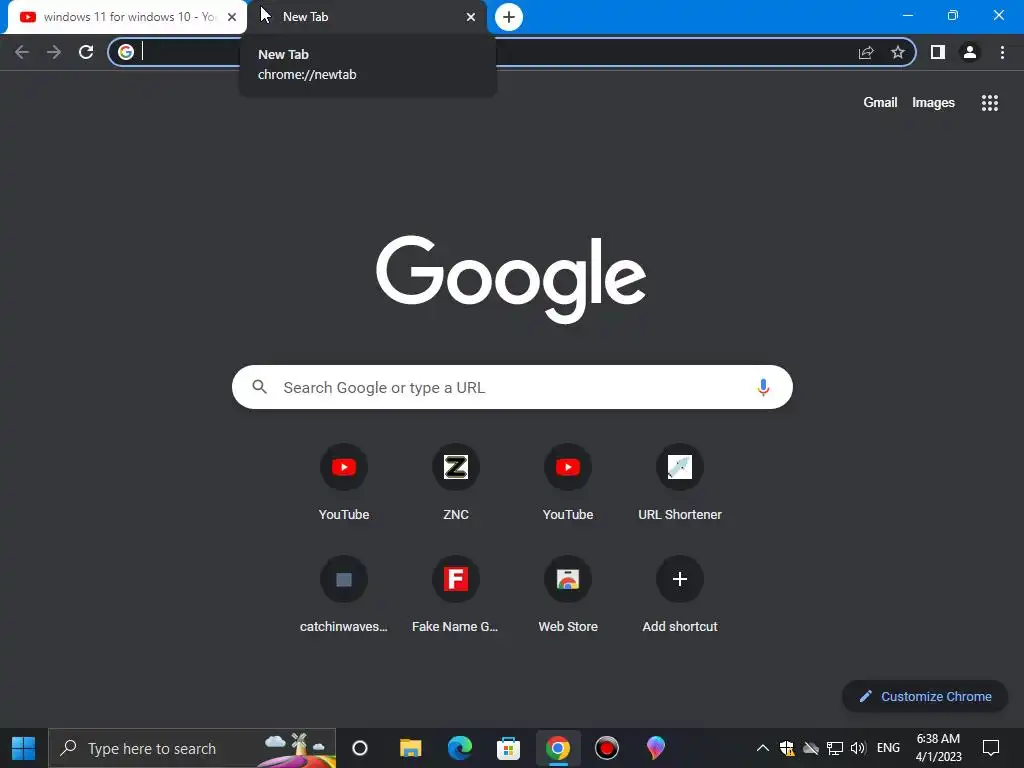
Task: Open the notification center
Action: coord(991,748)
